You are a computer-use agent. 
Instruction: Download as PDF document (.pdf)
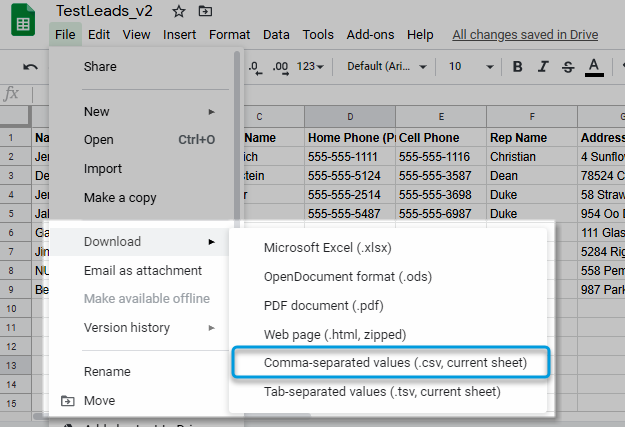click(387, 305)
